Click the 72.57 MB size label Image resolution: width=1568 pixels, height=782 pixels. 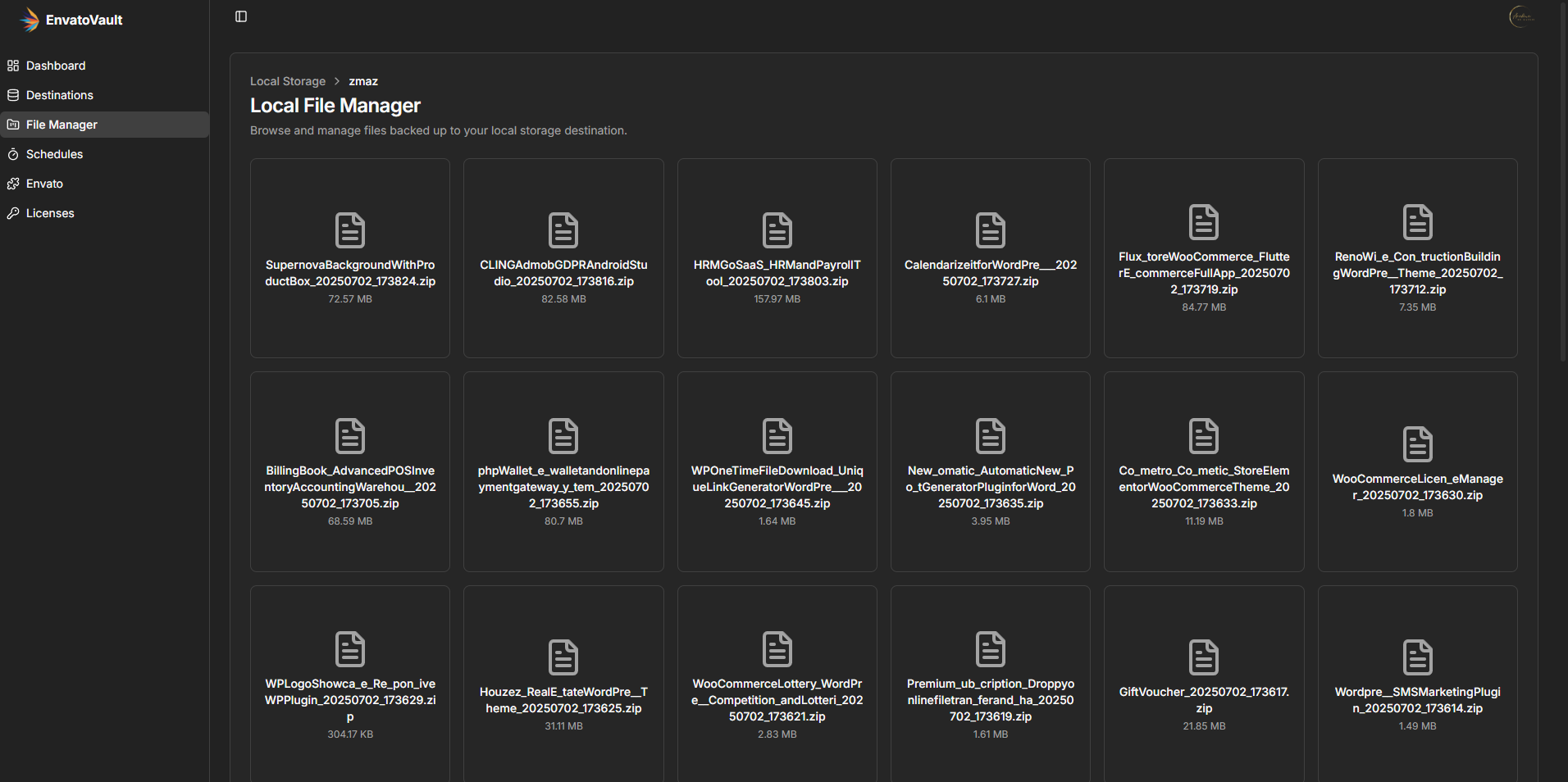click(x=350, y=299)
